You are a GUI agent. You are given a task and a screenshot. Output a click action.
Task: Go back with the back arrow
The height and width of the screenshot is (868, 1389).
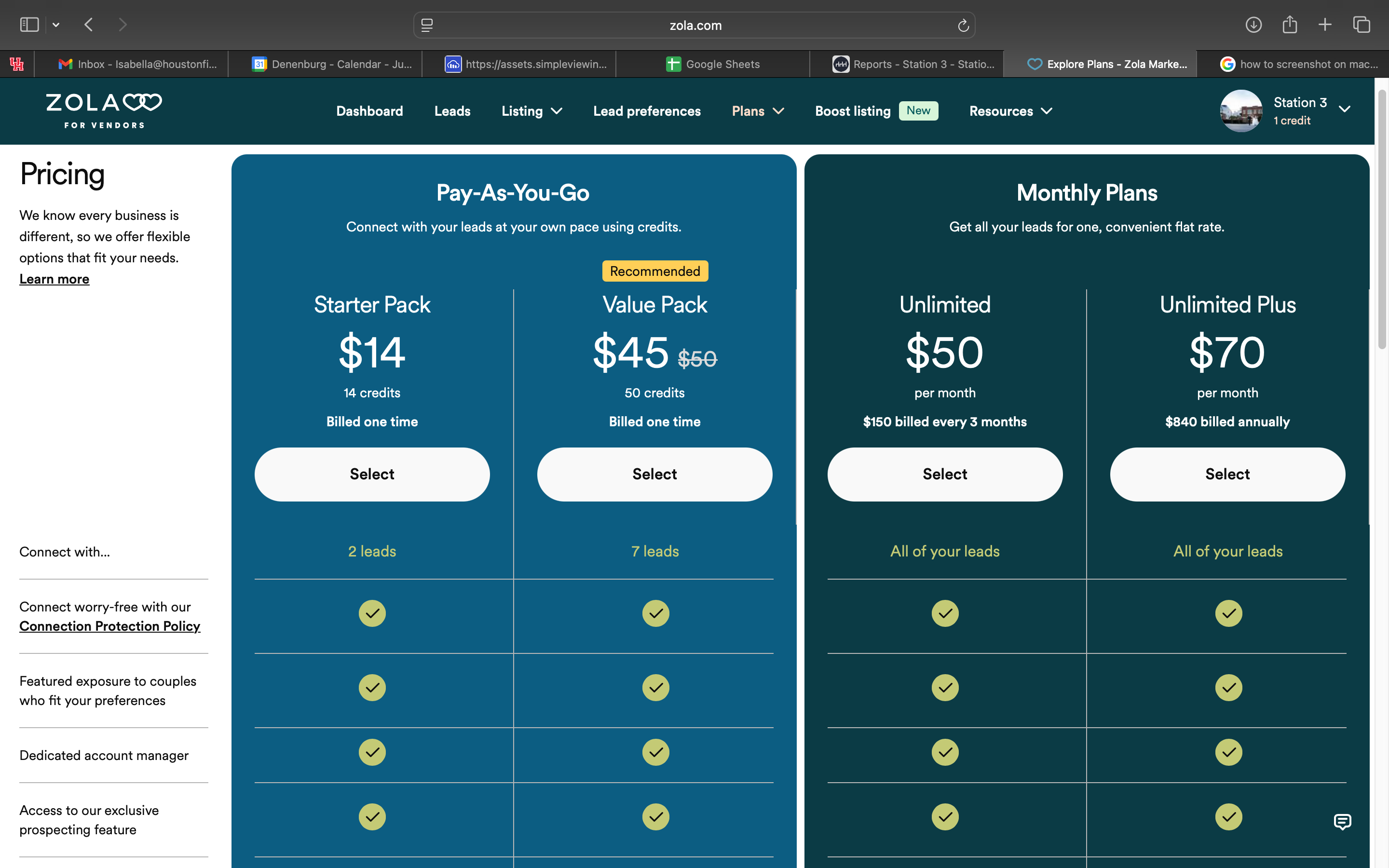point(88,25)
